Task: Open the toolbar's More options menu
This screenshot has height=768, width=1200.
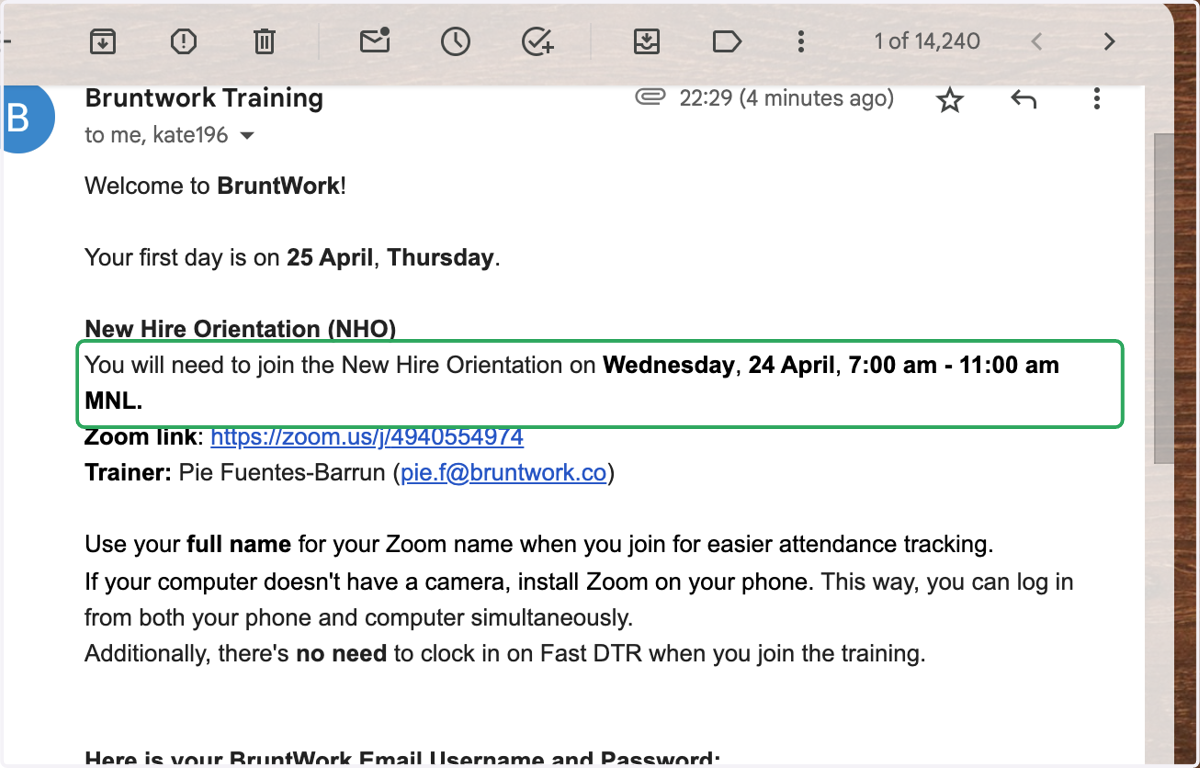Action: coord(800,41)
